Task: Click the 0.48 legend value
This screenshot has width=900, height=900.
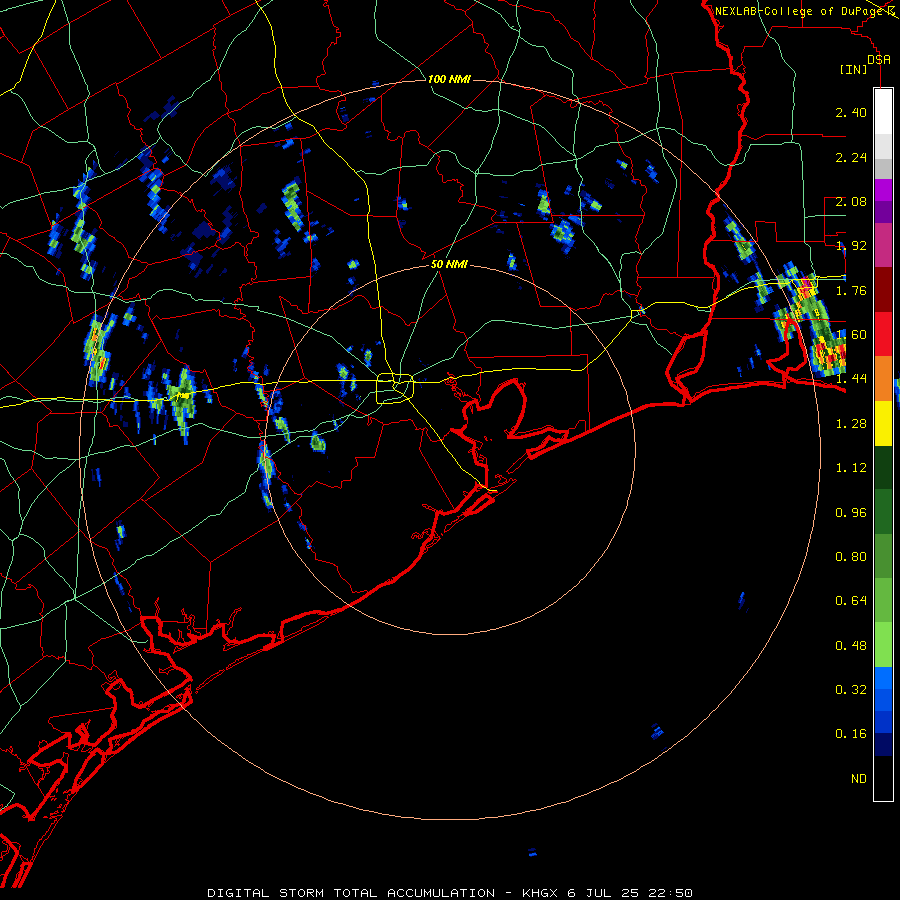Action: pos(851,646)
